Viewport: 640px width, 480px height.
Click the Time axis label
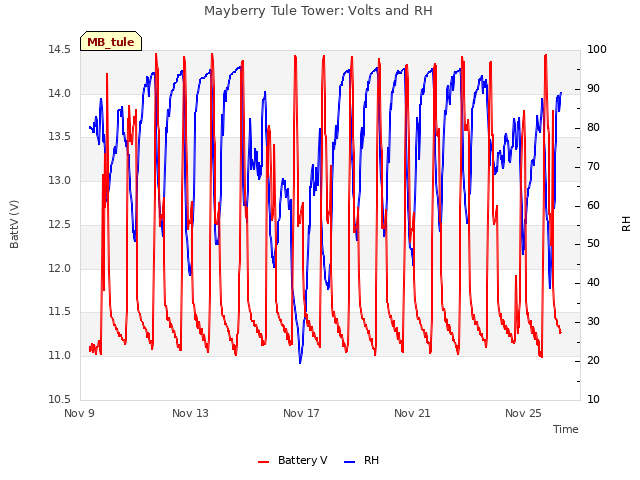coord(566,429)
